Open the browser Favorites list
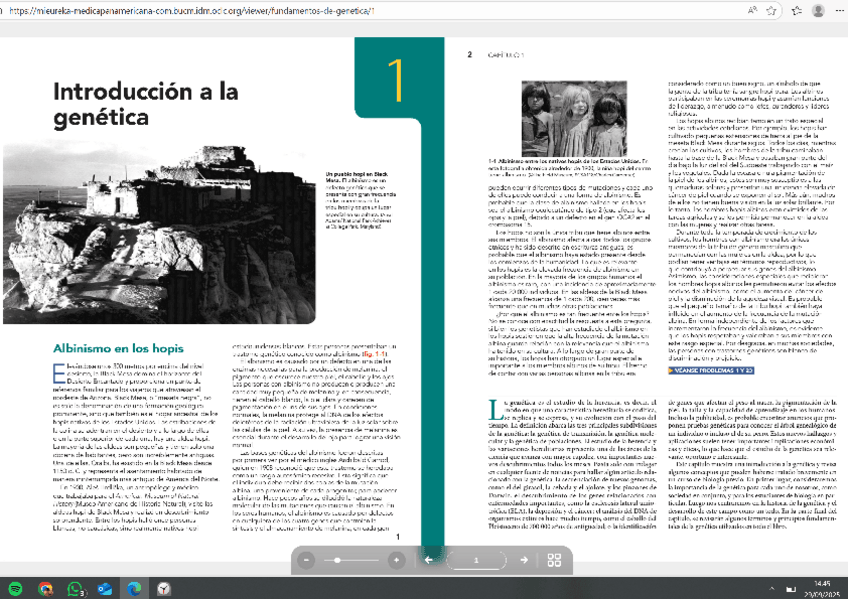Image resolution: width=848 pixels, height=599 pixels. (x=797, y=10)
